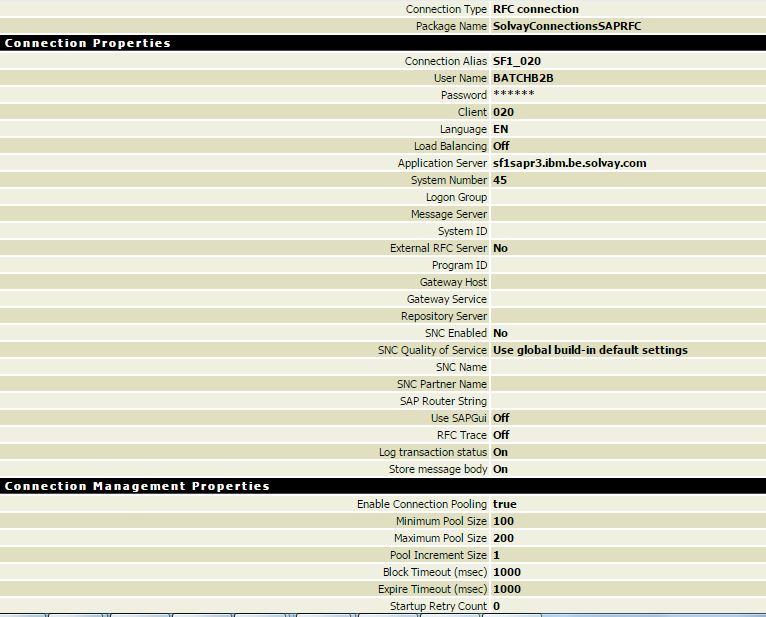
Task: Select the 'true' value for Connection Pooling
Action: tap(505, 504)
